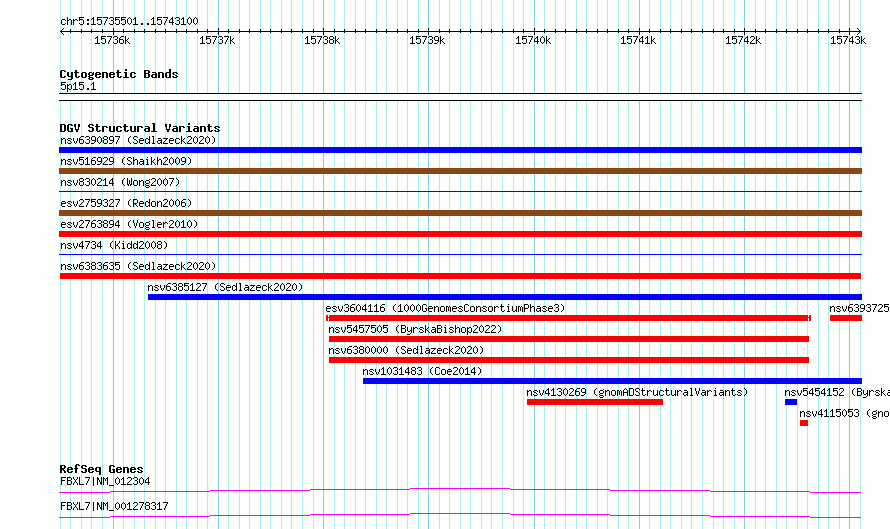Open nsv4130269 (gnomADStructuralVariants) label
Screen dimensions: 890x529
pos(637,392)
